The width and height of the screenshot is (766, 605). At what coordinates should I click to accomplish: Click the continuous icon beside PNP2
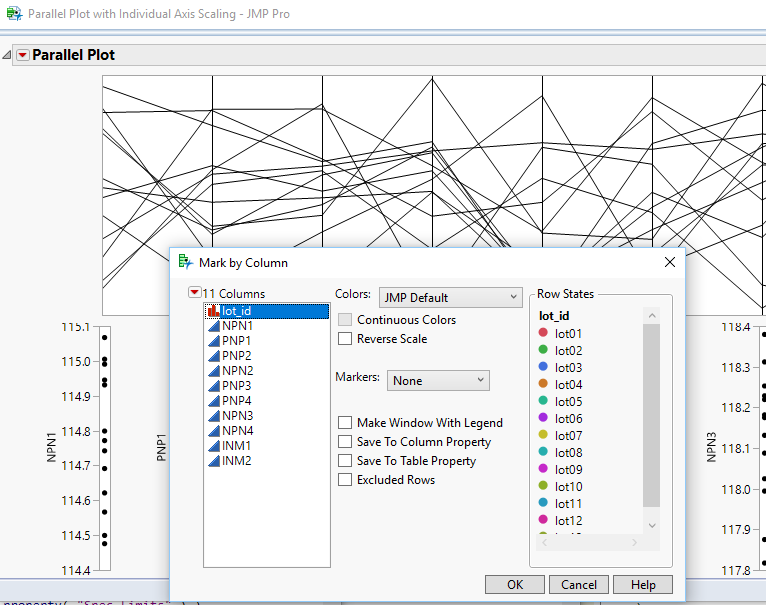click(x=213, y=356)
